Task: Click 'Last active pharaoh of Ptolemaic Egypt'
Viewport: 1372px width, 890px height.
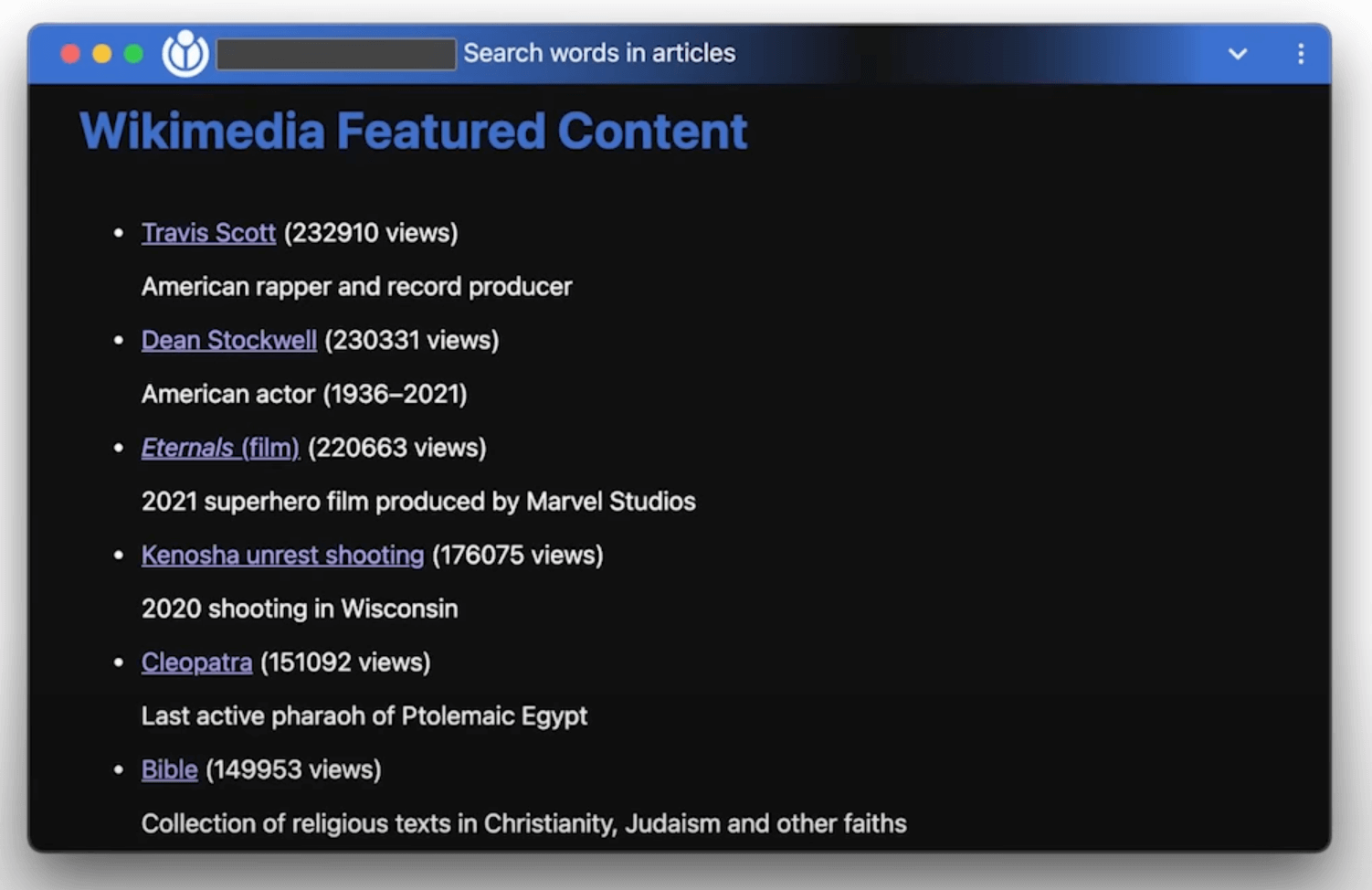Action: (x=364, y=716)
